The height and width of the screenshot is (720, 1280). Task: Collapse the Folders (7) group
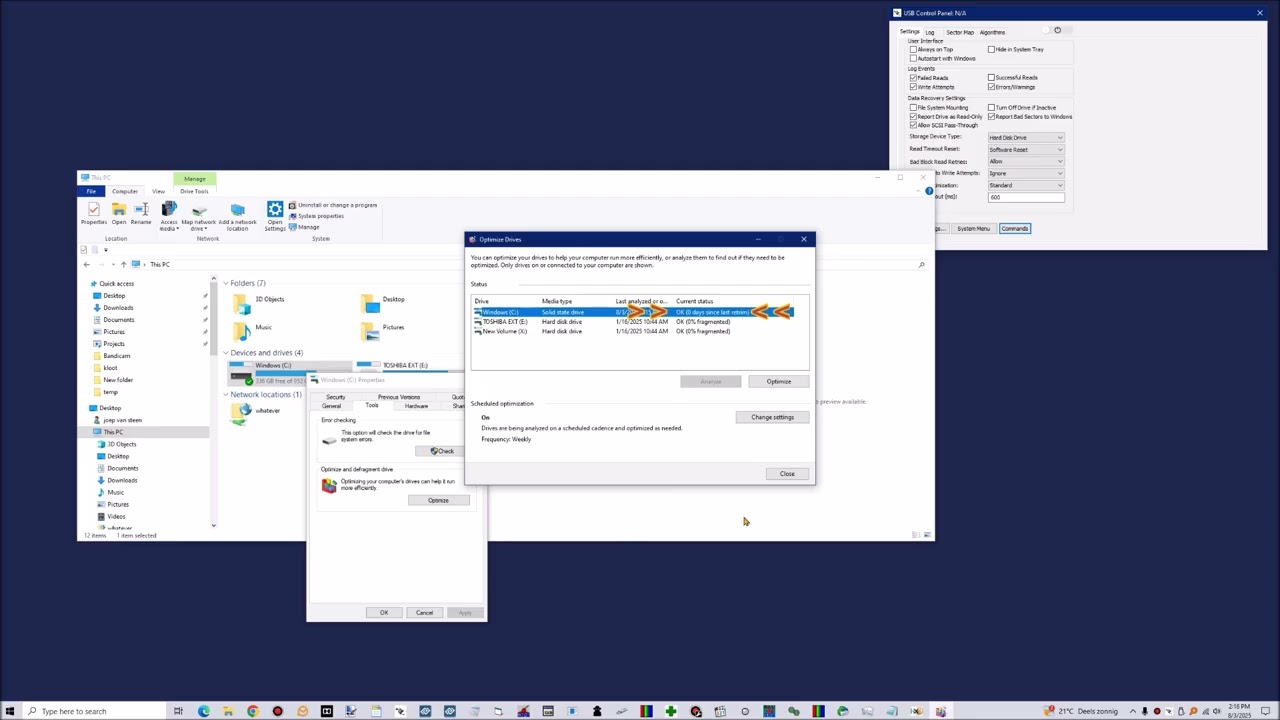(x=226, y=283)
